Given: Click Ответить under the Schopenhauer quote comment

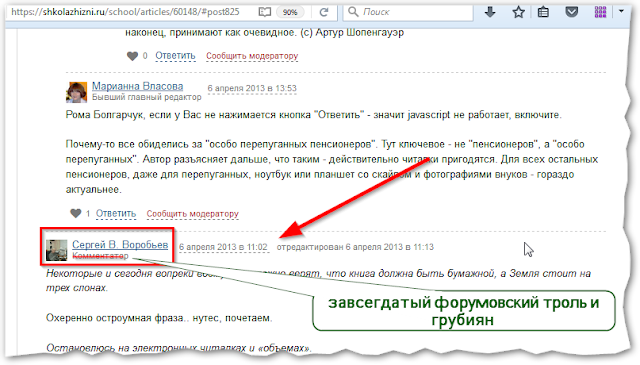Looking at the screenshot, I should tap(175, 56).
